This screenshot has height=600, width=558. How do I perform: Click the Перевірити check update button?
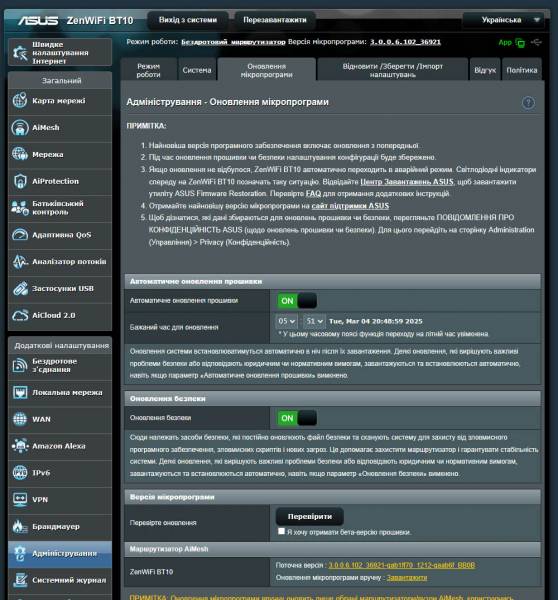[310, 517]
